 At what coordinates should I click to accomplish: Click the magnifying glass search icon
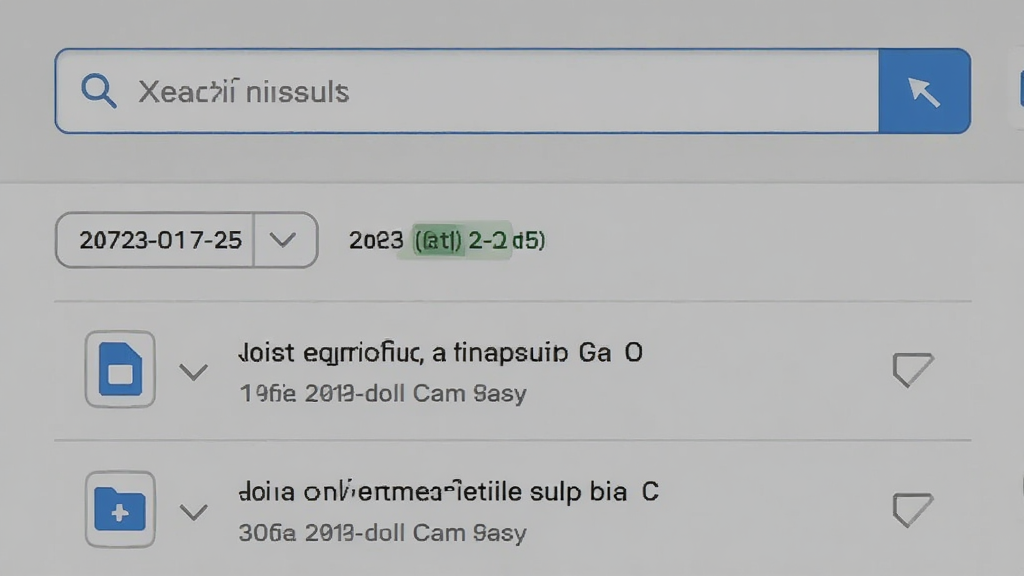[x=99, y=91]
